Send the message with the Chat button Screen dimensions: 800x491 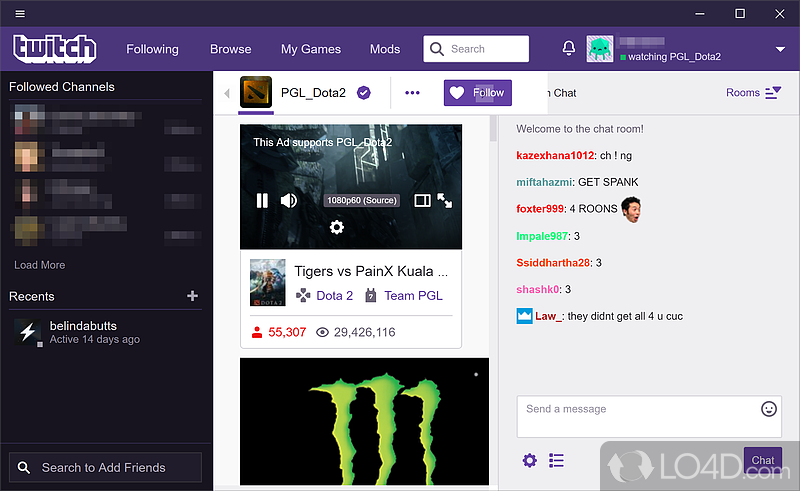click(763, 460)
